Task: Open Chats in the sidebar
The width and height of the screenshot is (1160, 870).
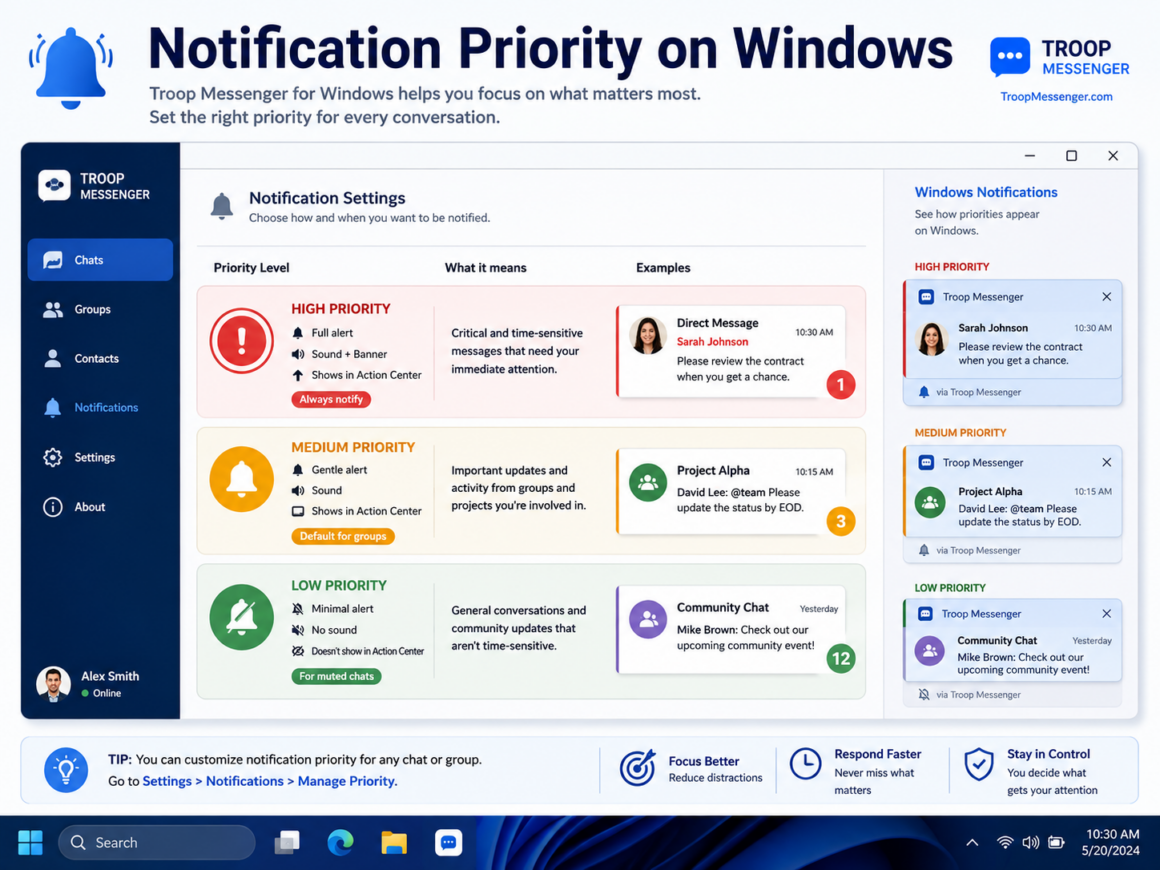Action: [x=100, y=260]
